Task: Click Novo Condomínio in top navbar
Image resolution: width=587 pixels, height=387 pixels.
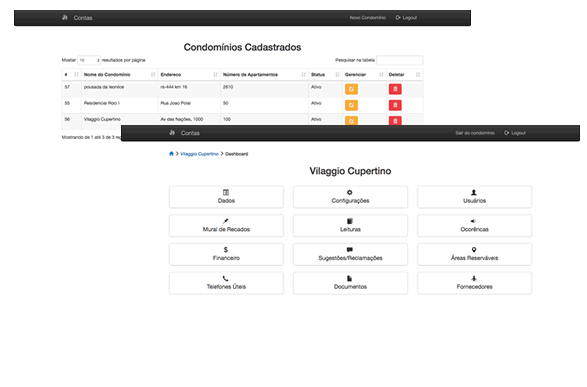Action: click(x=367, y=18)
